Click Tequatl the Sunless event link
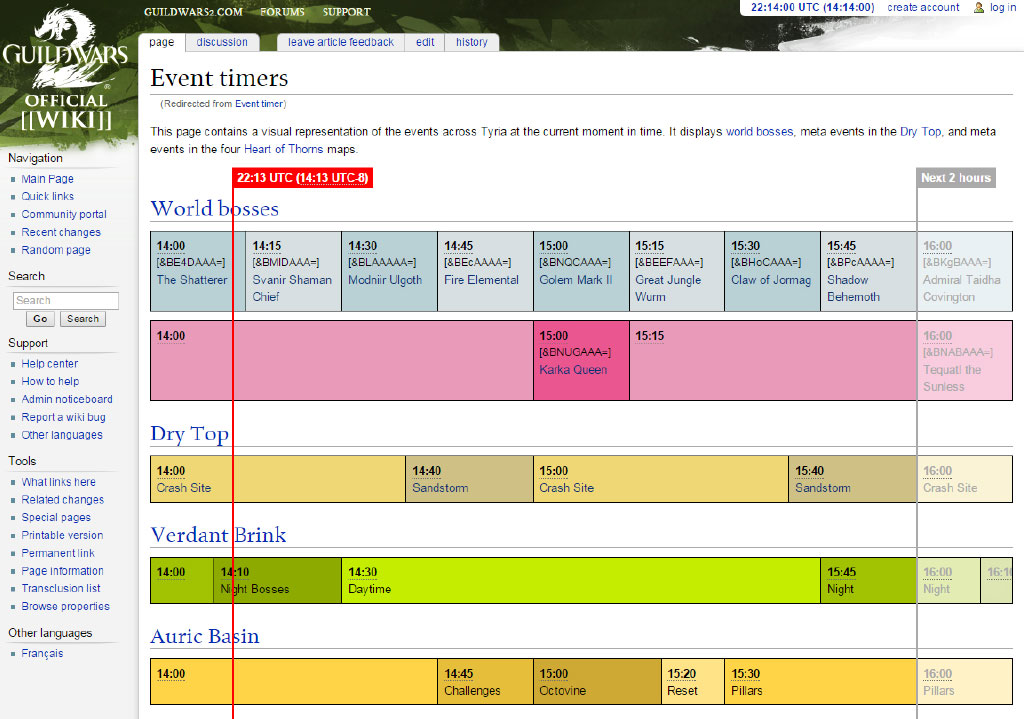Screen dimensions: 1024x719 [x=952, y=379]
